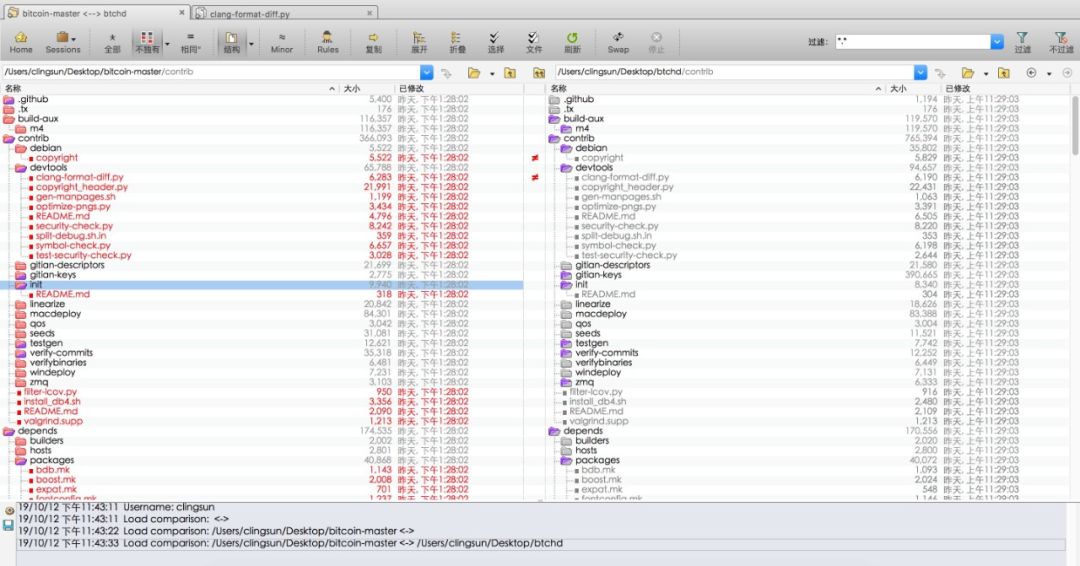Sort left pane by 名称 column
This screenshot has width=1080, height=566.
169,88
